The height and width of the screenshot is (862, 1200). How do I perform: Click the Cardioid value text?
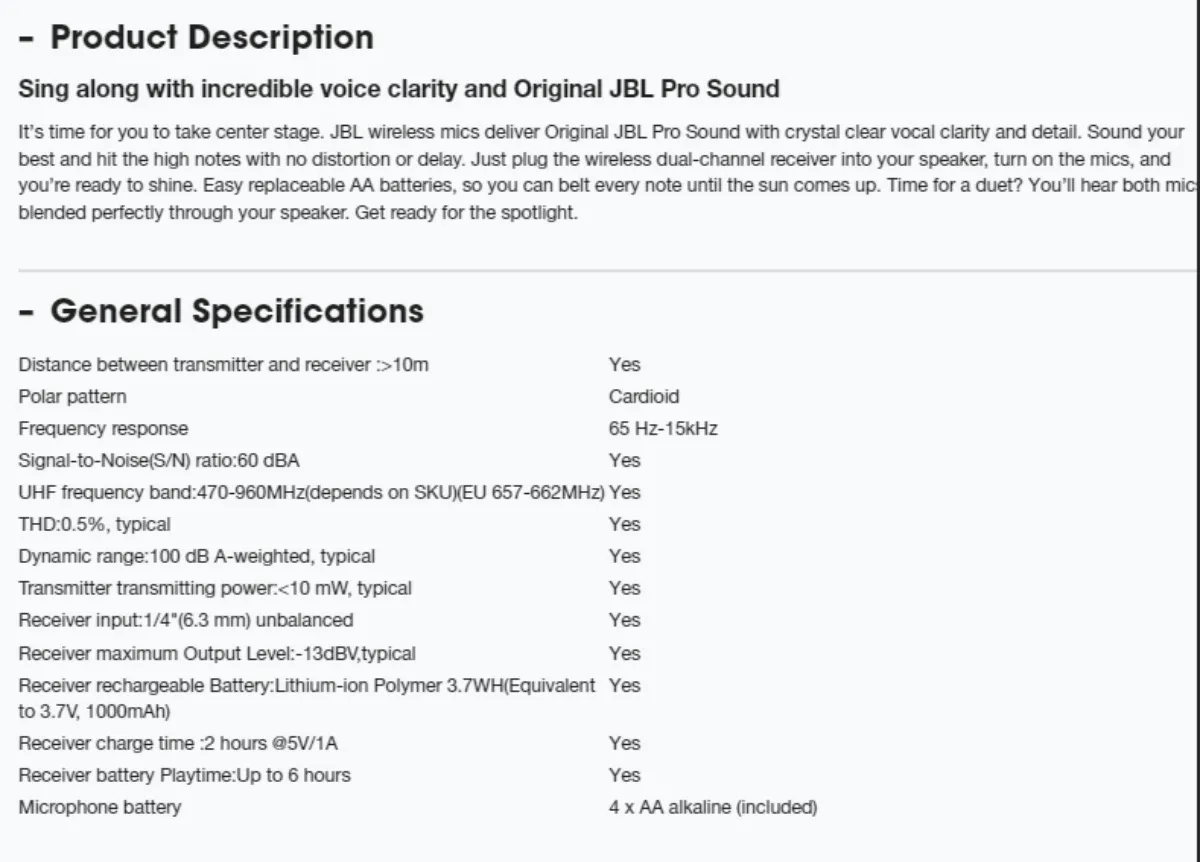coord(644,397)
